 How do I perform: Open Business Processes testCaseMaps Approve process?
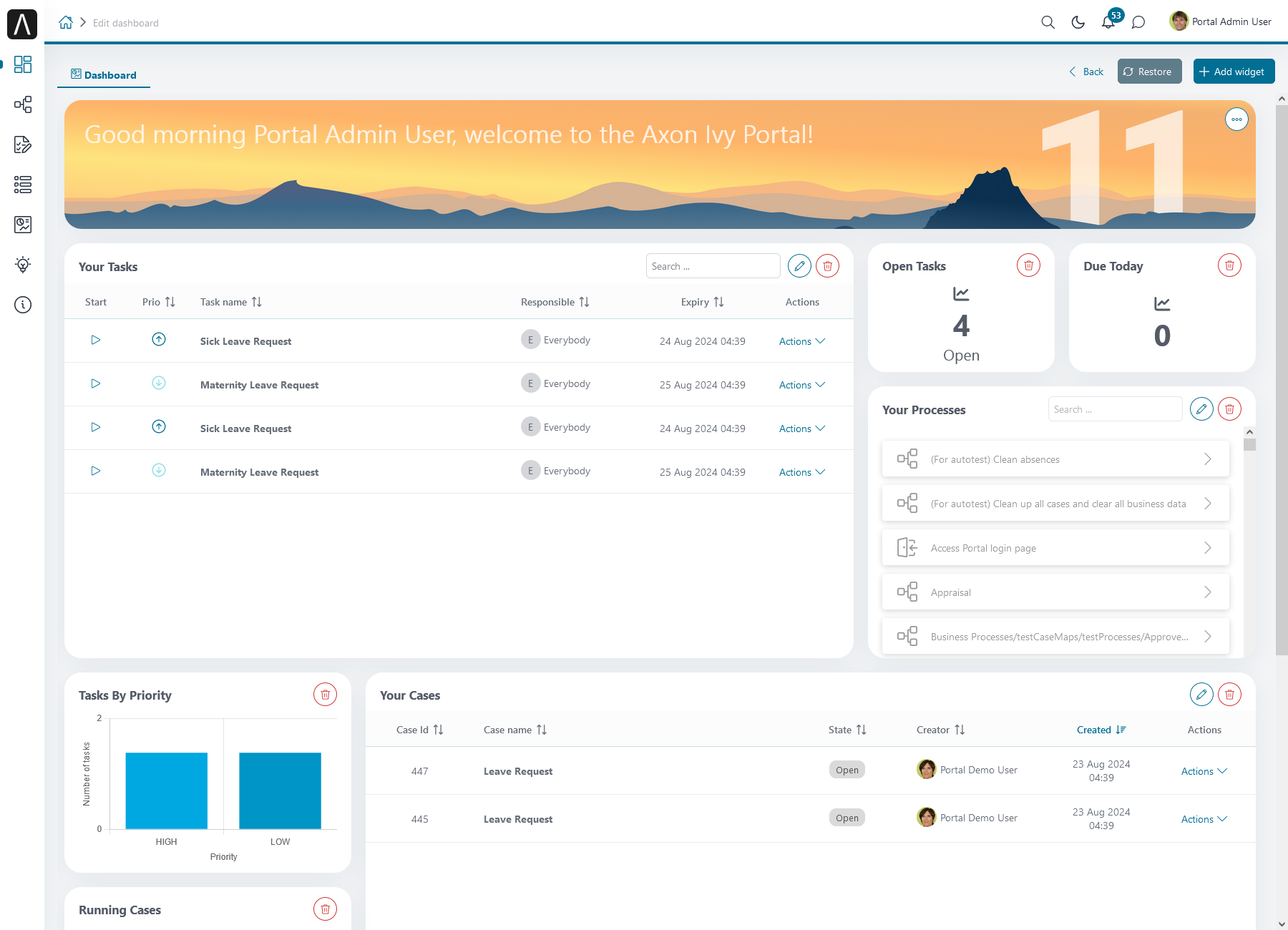pos(1055,637)
